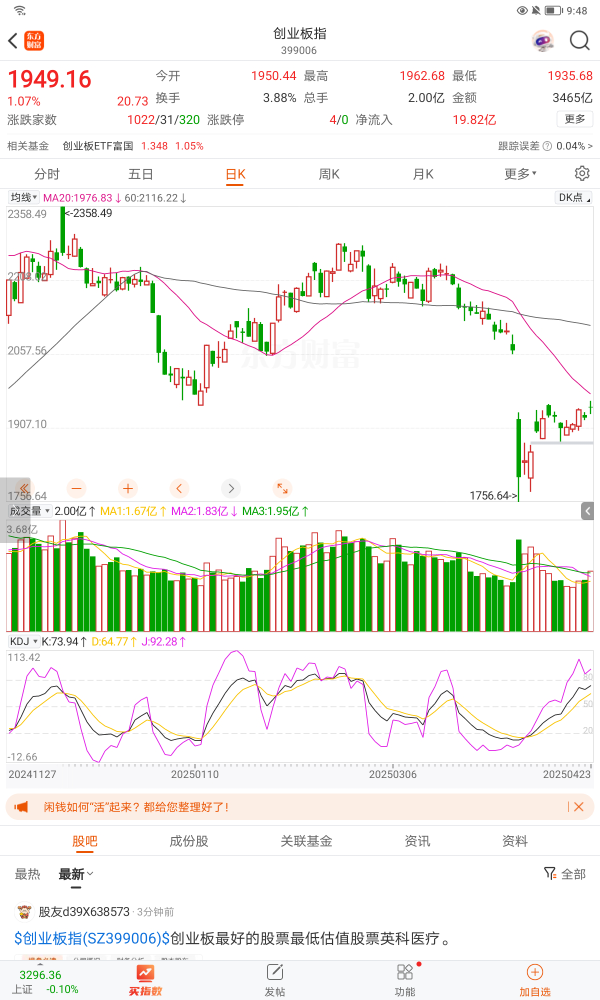Toggle DK点 indicator on chart
Viewport: 600px width, 1000px height.
point(570,198)
